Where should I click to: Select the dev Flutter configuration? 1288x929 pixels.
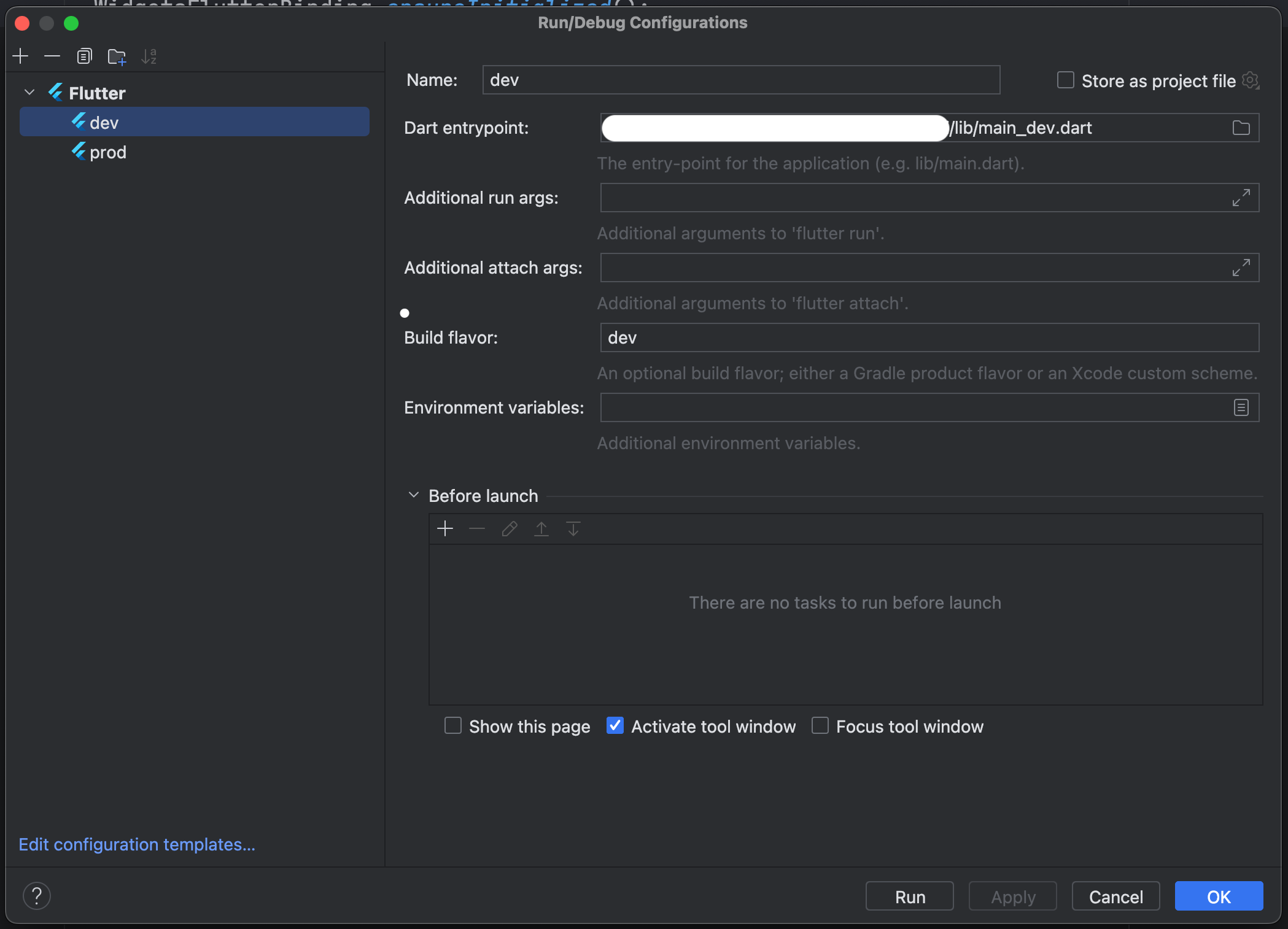tap(104, 123)
